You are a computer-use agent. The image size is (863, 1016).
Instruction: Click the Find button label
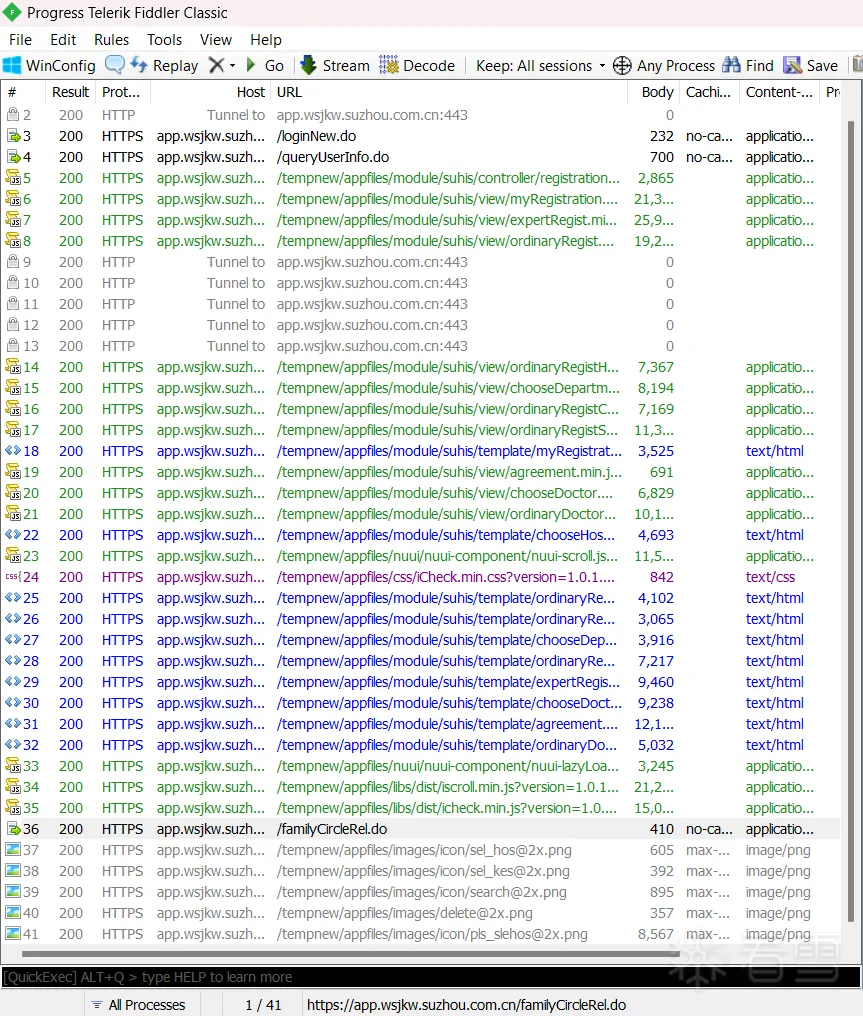[759, 65]
